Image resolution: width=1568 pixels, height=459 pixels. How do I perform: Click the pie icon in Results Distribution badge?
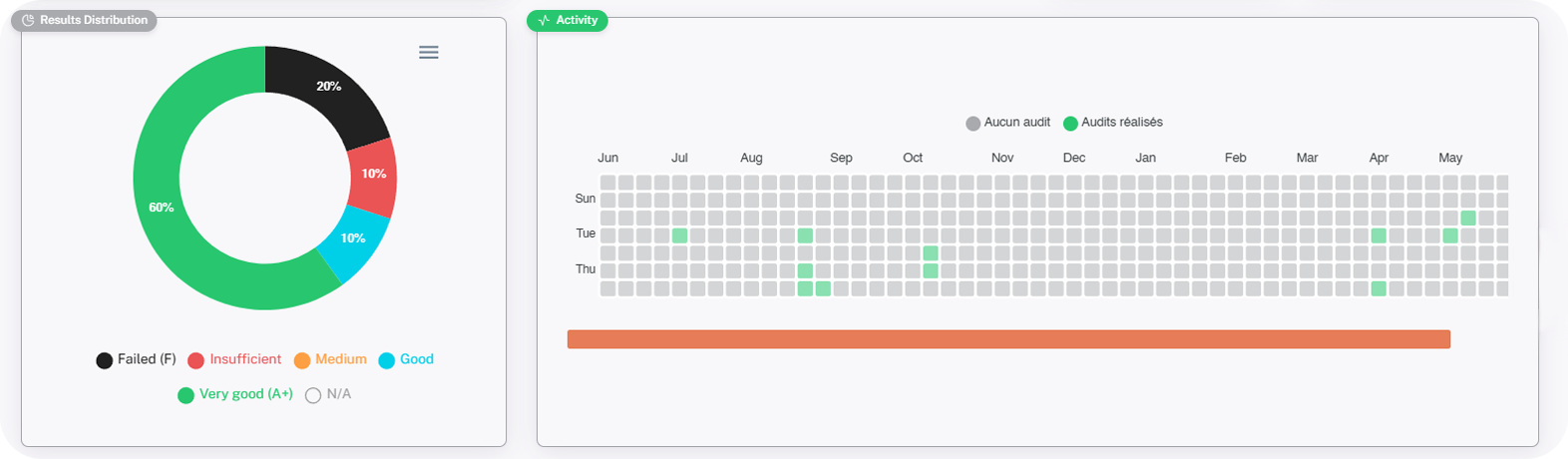28,20
